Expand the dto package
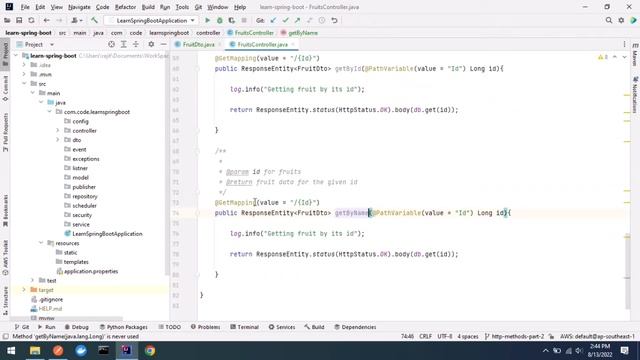Viewport: 640px width, 360px height. [58, 140]
